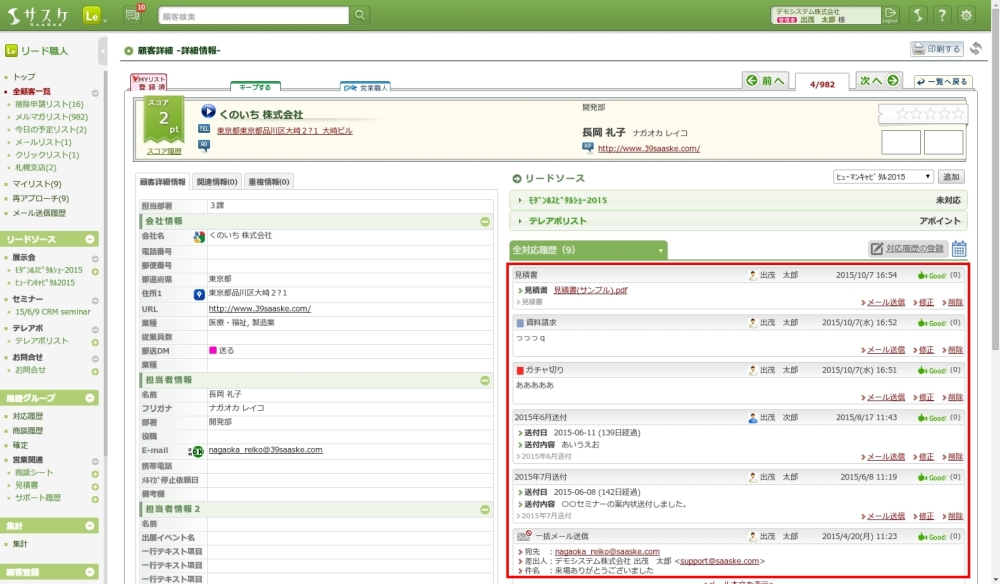This screenshot has height=584, width=1000.
Task: Collapse the 担当者情報 section
Action: [485, 380]
